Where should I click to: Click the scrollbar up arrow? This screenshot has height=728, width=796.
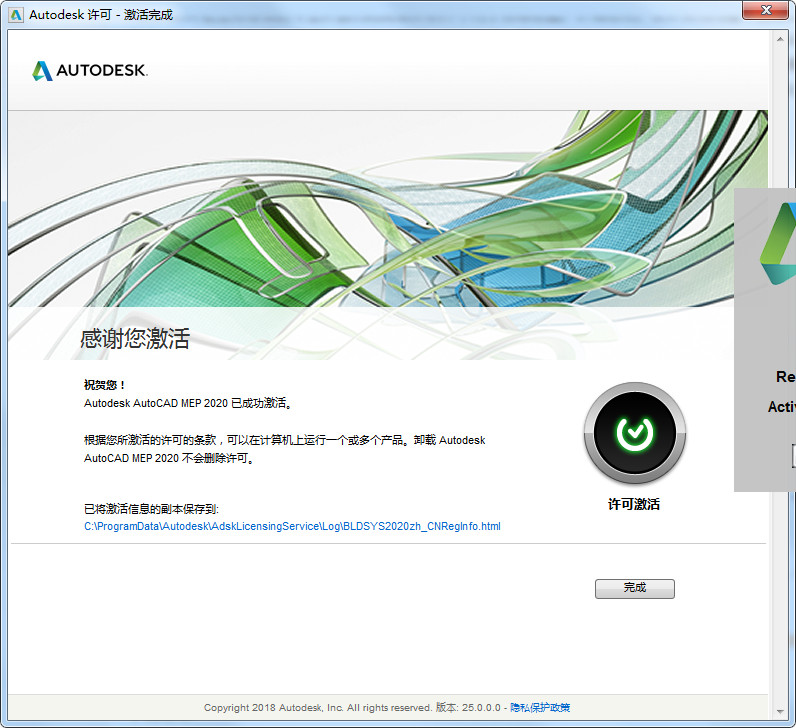click(x=780, y=39)
